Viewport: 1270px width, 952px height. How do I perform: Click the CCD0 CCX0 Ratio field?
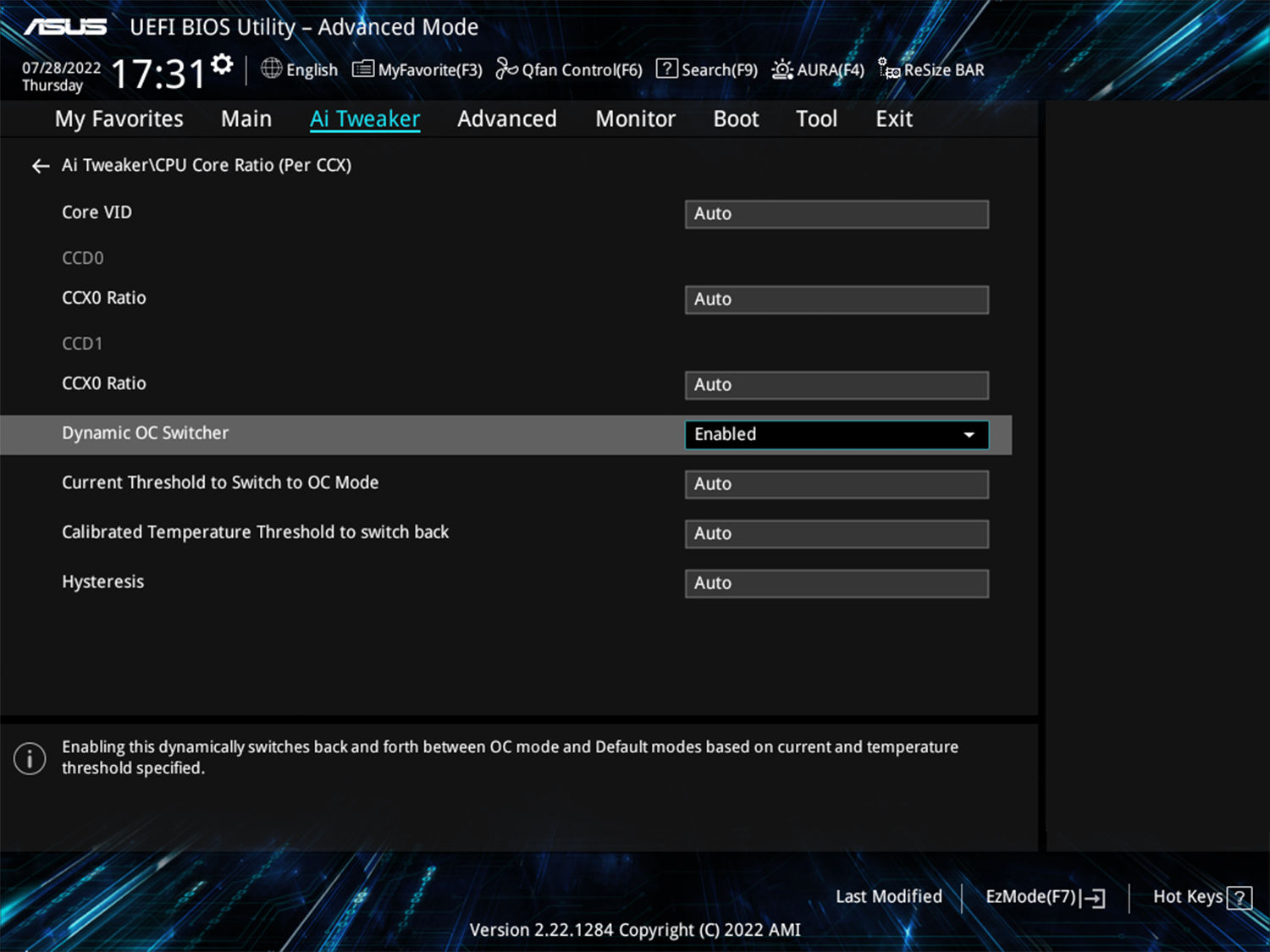click(837, 300)
